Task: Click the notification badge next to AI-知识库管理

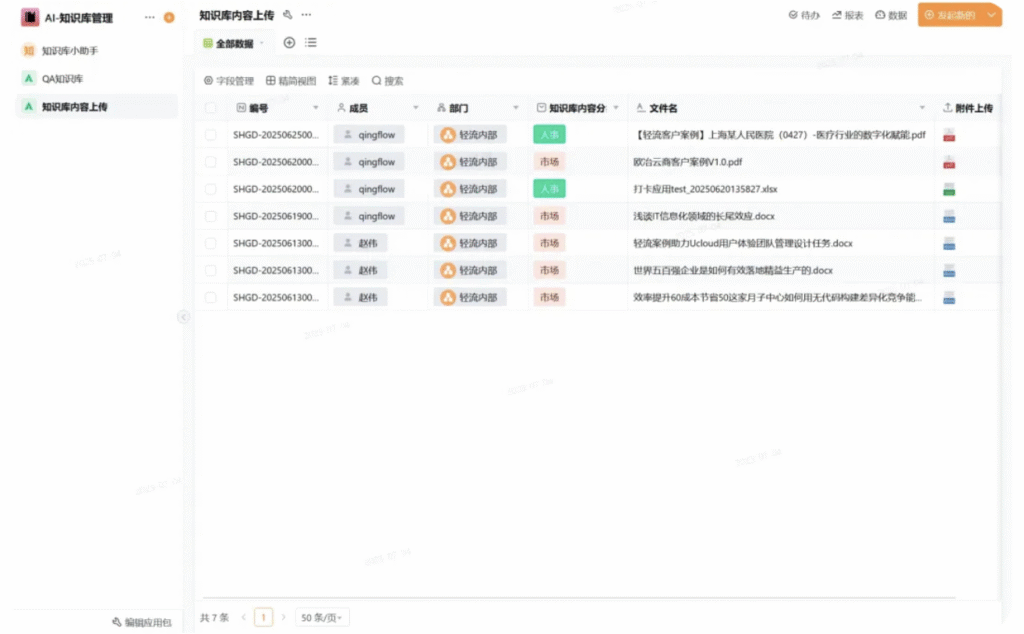Action: click(x=168, y=18)
